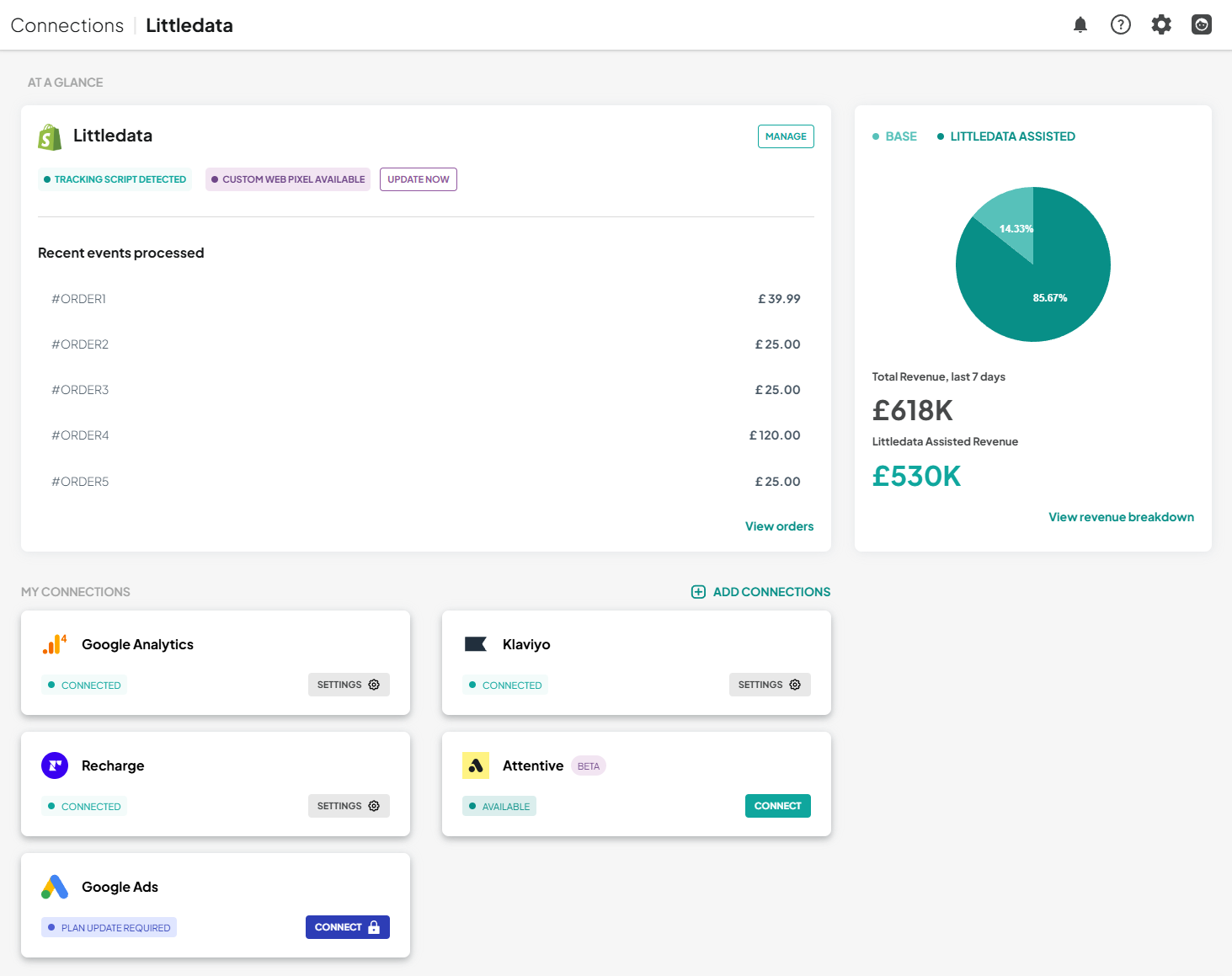Click the Custom Web Pixel Available badge
Viewport: 1232px width, 976px height.
[288, 179]
